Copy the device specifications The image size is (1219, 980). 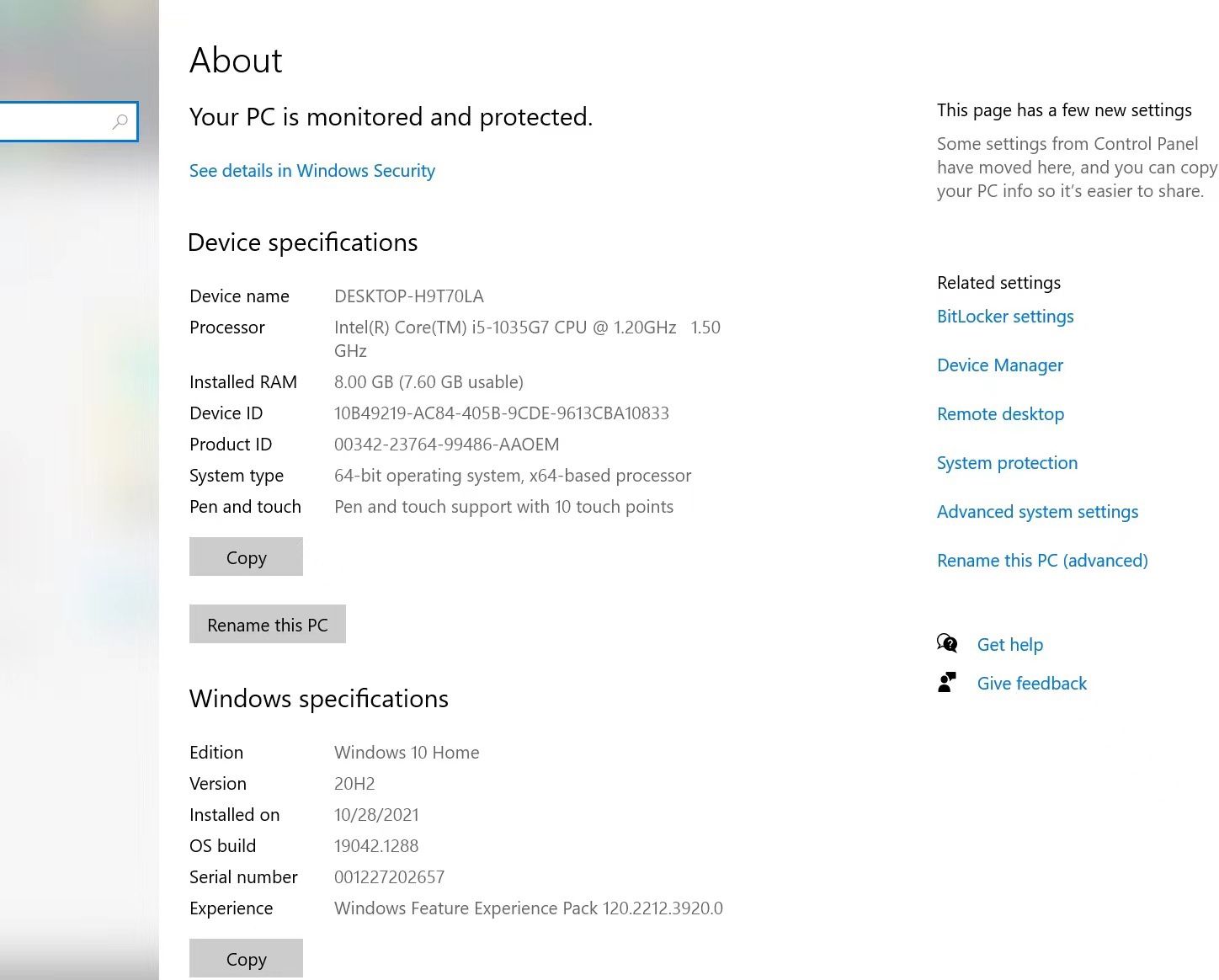coord(246,557)
